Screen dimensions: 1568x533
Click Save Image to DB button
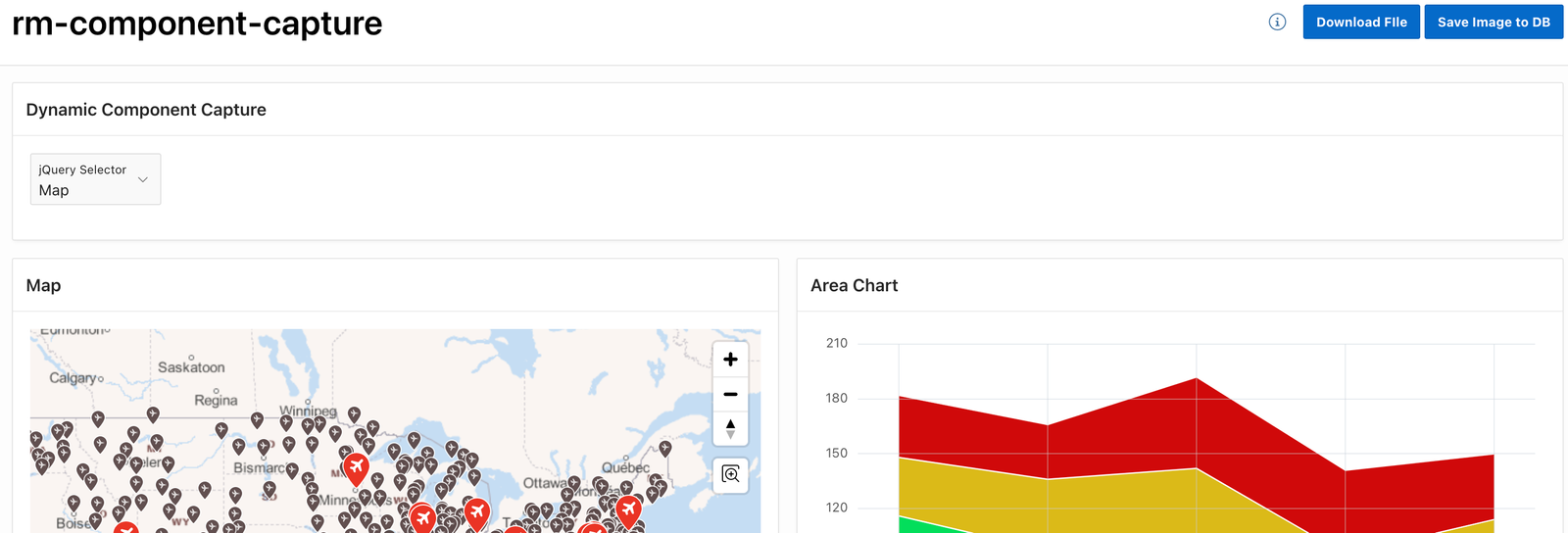tap(1493, 22)
